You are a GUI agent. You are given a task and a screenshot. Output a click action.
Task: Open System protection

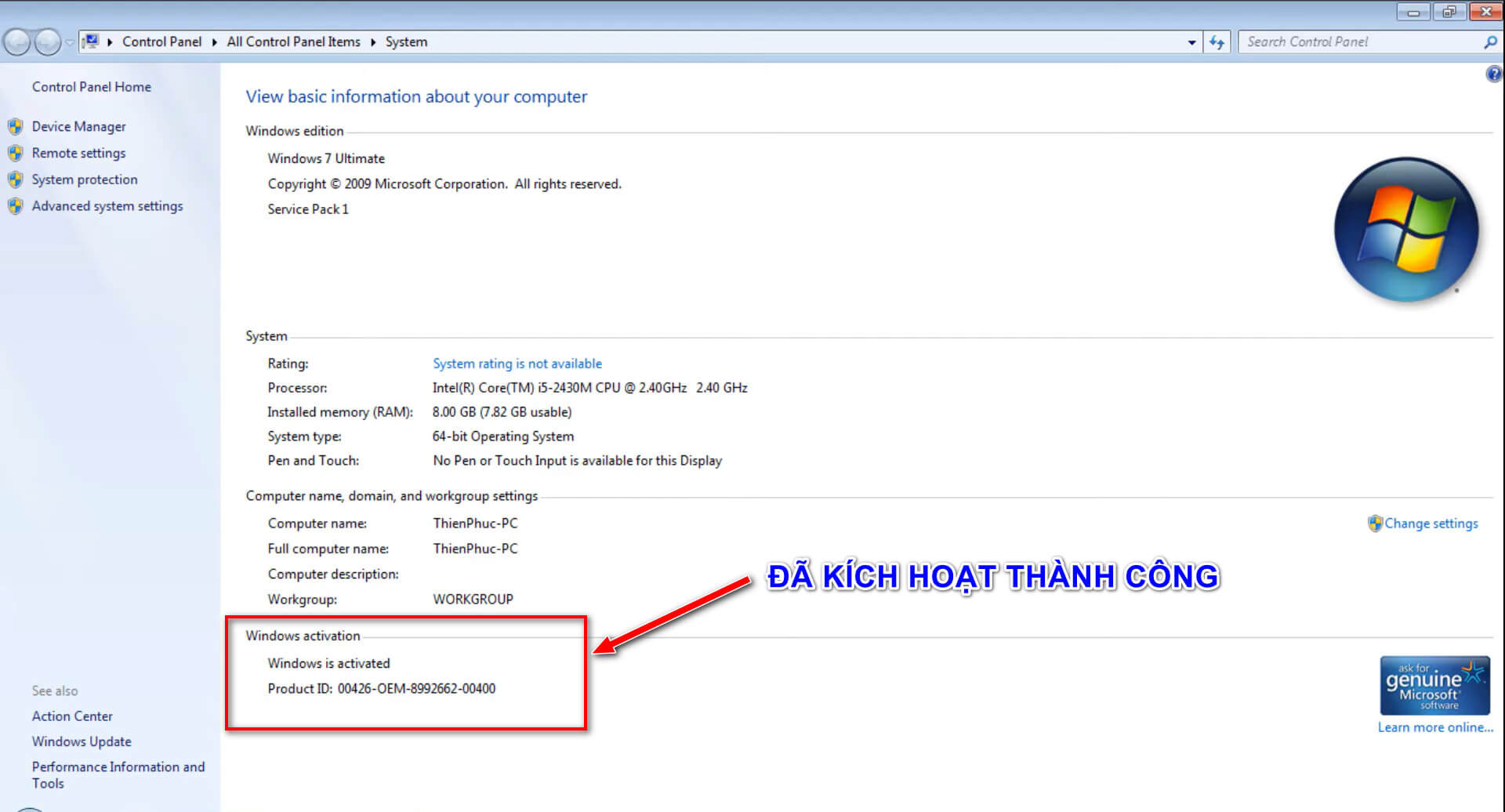pos(85,179)
